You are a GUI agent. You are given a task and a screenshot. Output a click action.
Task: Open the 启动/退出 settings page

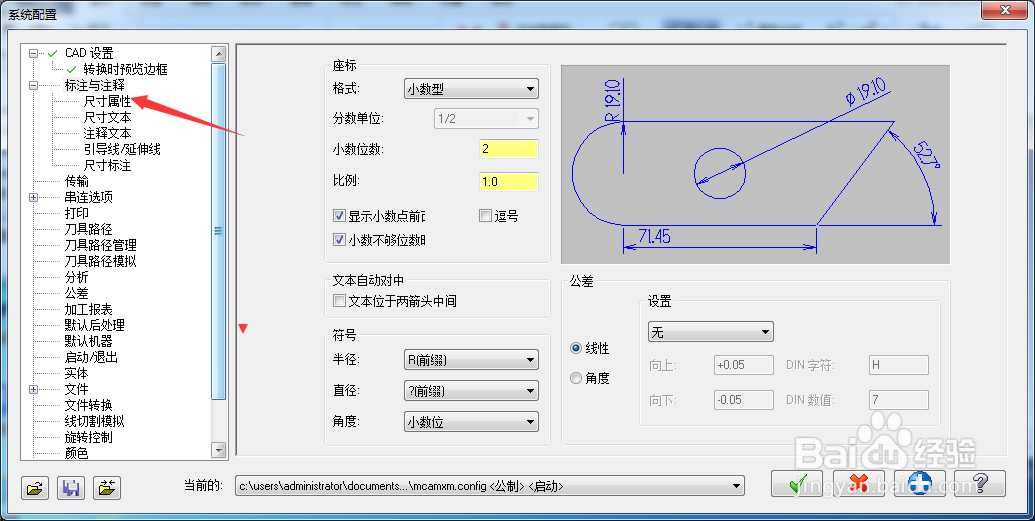(91, 357)
